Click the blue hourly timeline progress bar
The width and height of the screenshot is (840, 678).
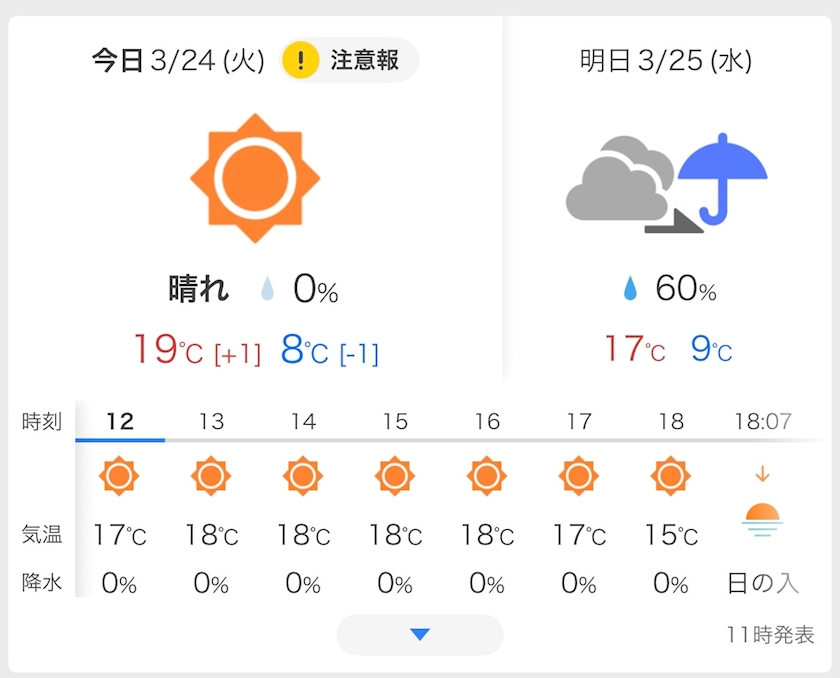120,439
